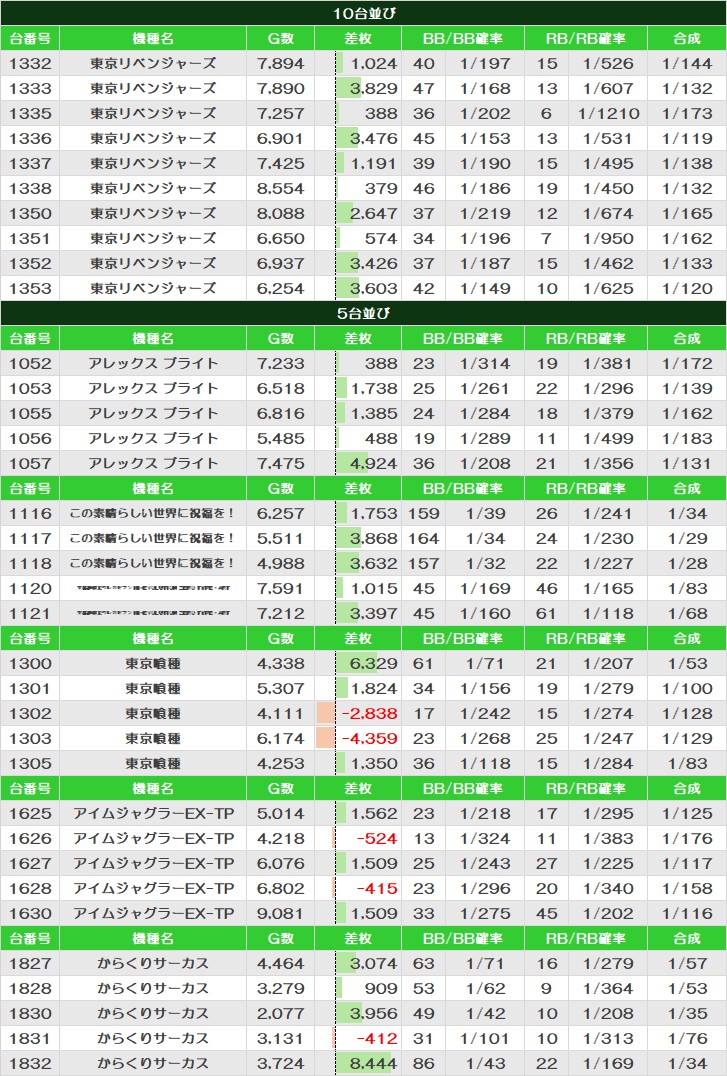This screenshot has width=727, height=1076.
Task: Select machine number 1625
Action: [30, 814]
